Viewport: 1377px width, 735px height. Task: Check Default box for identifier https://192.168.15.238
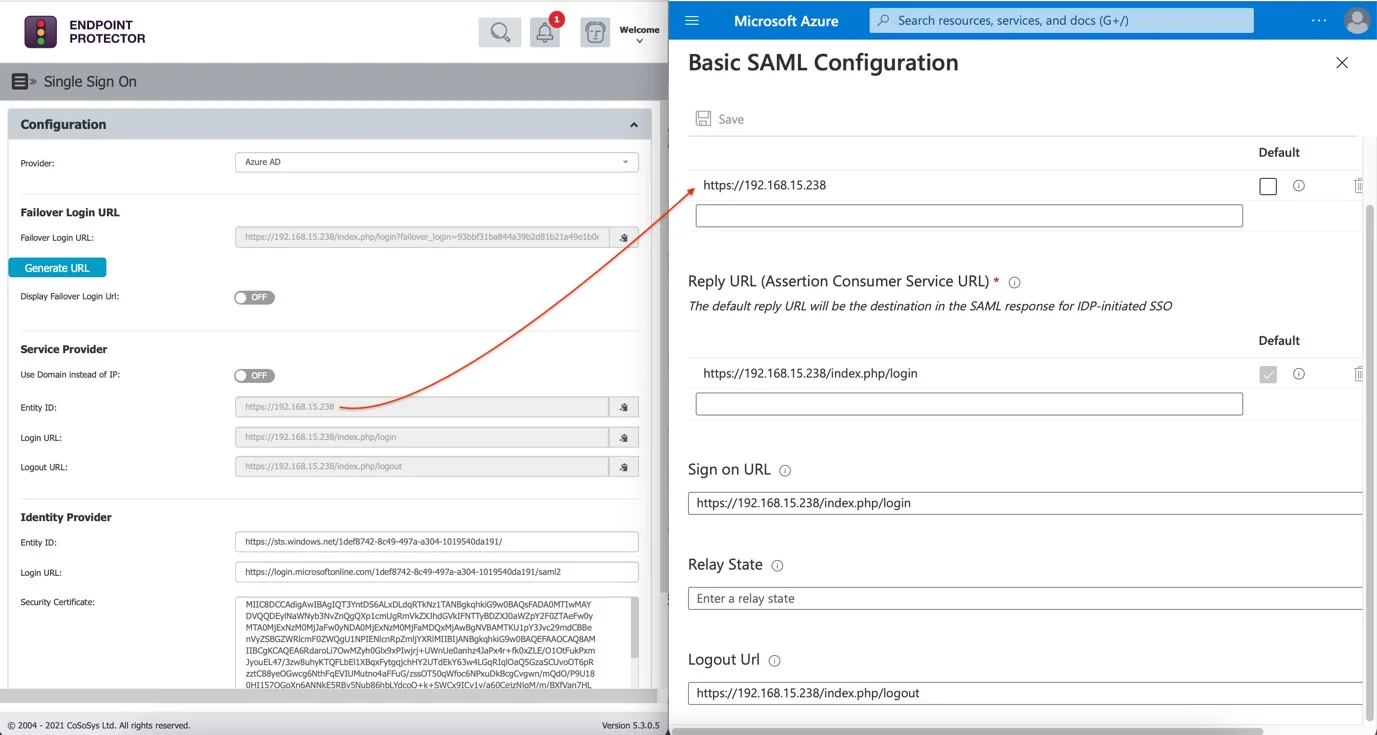[1268, 186]
